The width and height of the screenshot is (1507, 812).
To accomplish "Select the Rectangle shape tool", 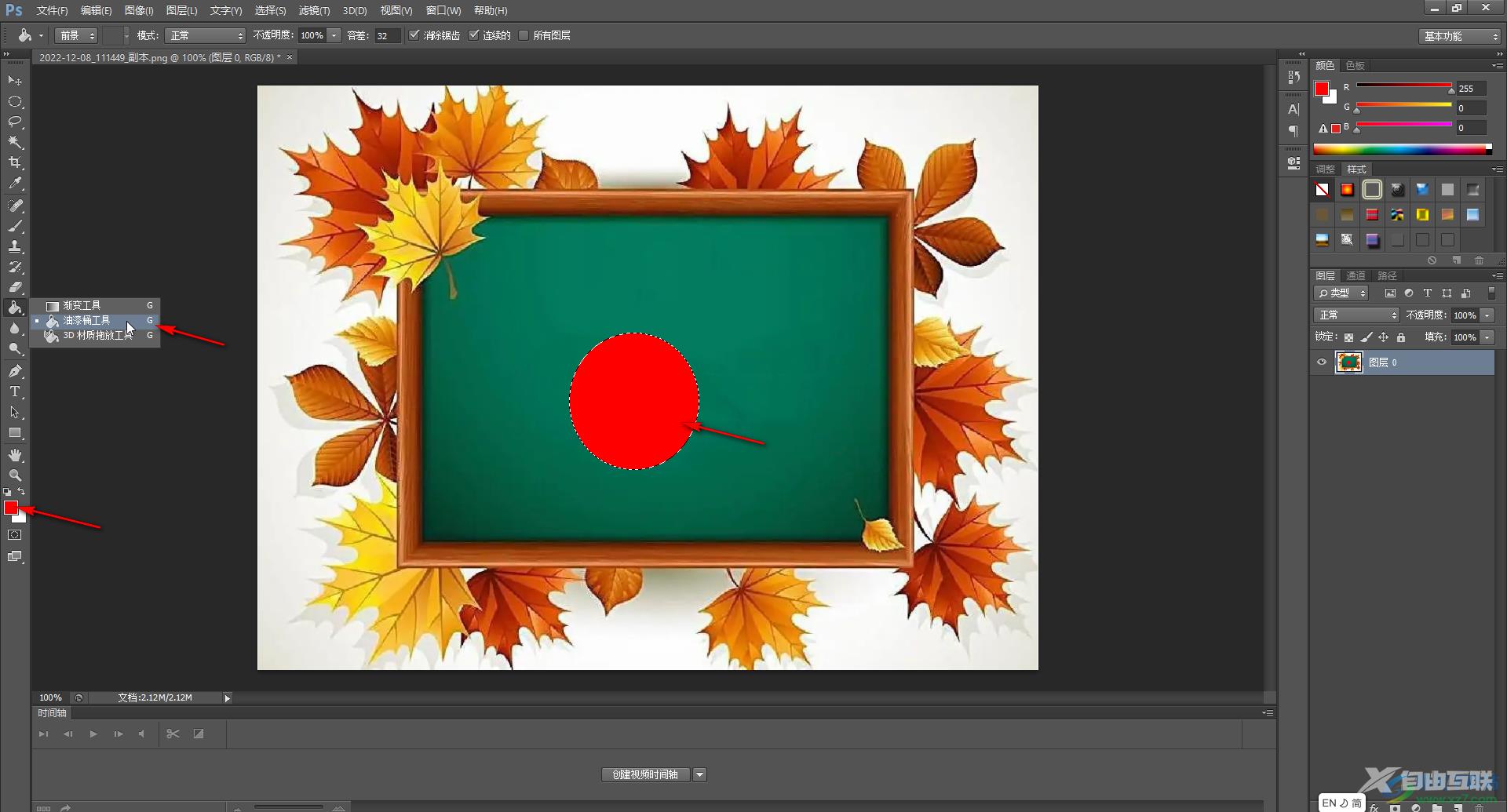I will [x=15, y=433].
